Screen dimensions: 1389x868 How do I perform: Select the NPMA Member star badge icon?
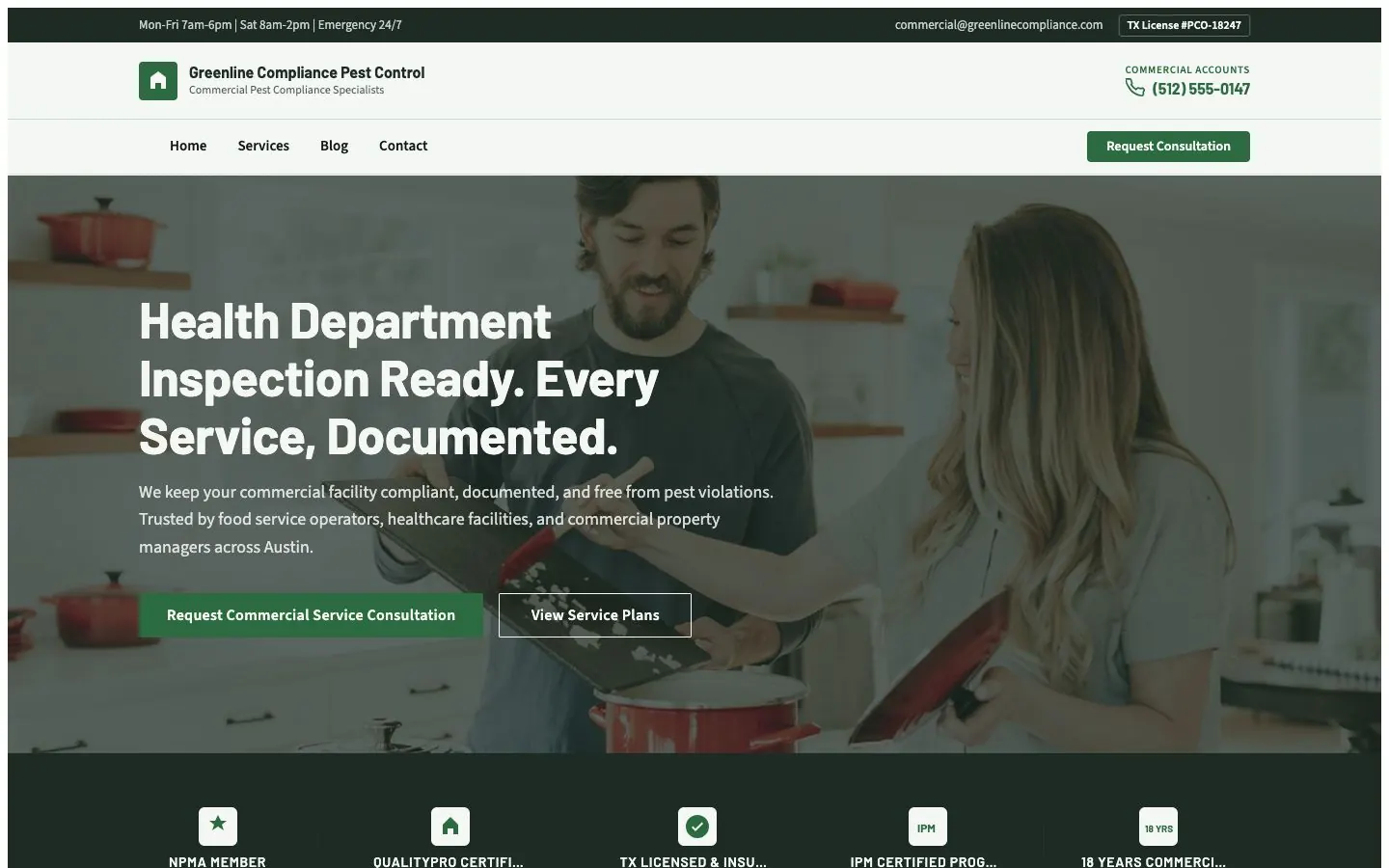click(218, 827)
